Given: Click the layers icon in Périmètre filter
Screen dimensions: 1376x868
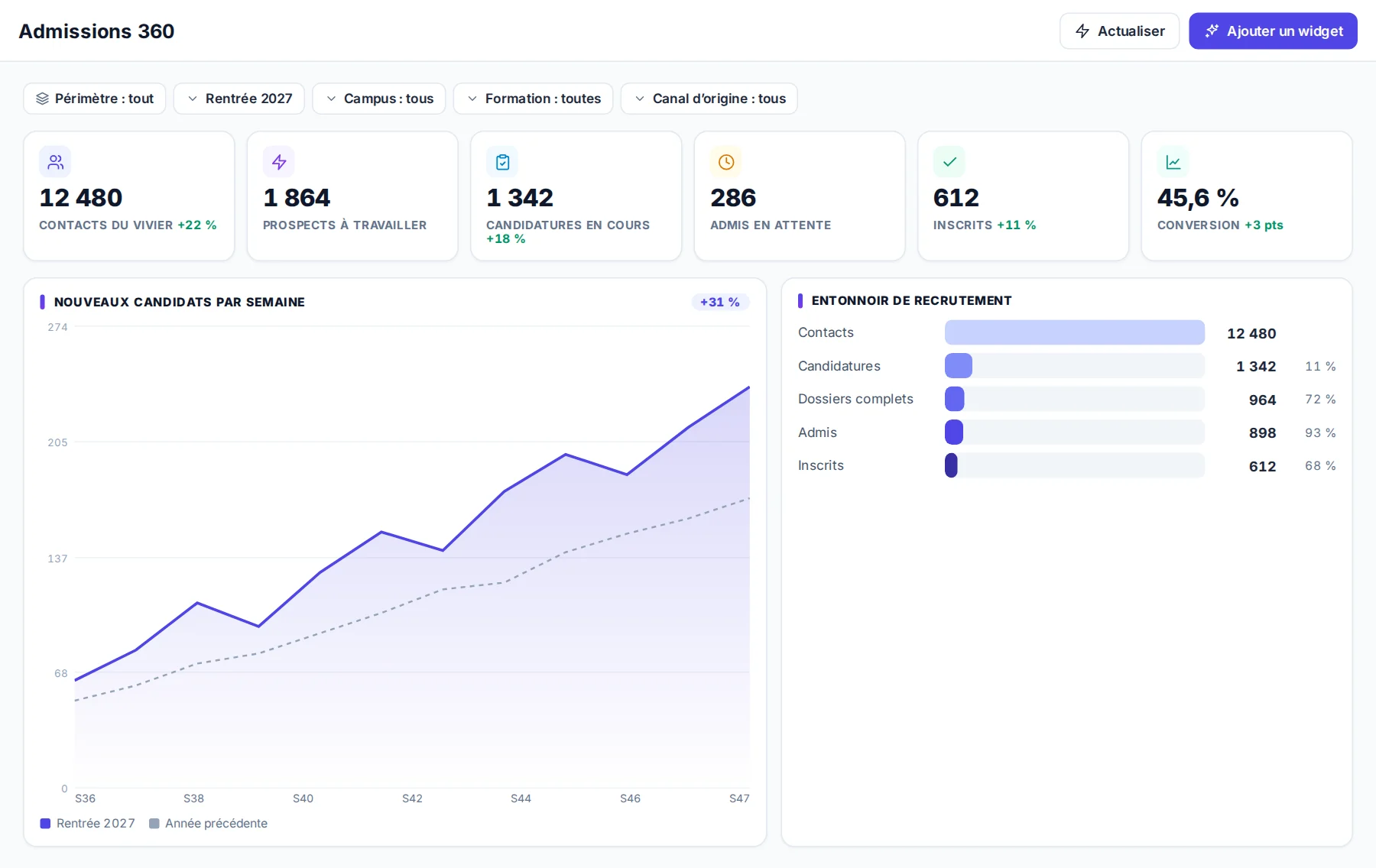Looking at the screenshot, I should (x=42, y=99).
